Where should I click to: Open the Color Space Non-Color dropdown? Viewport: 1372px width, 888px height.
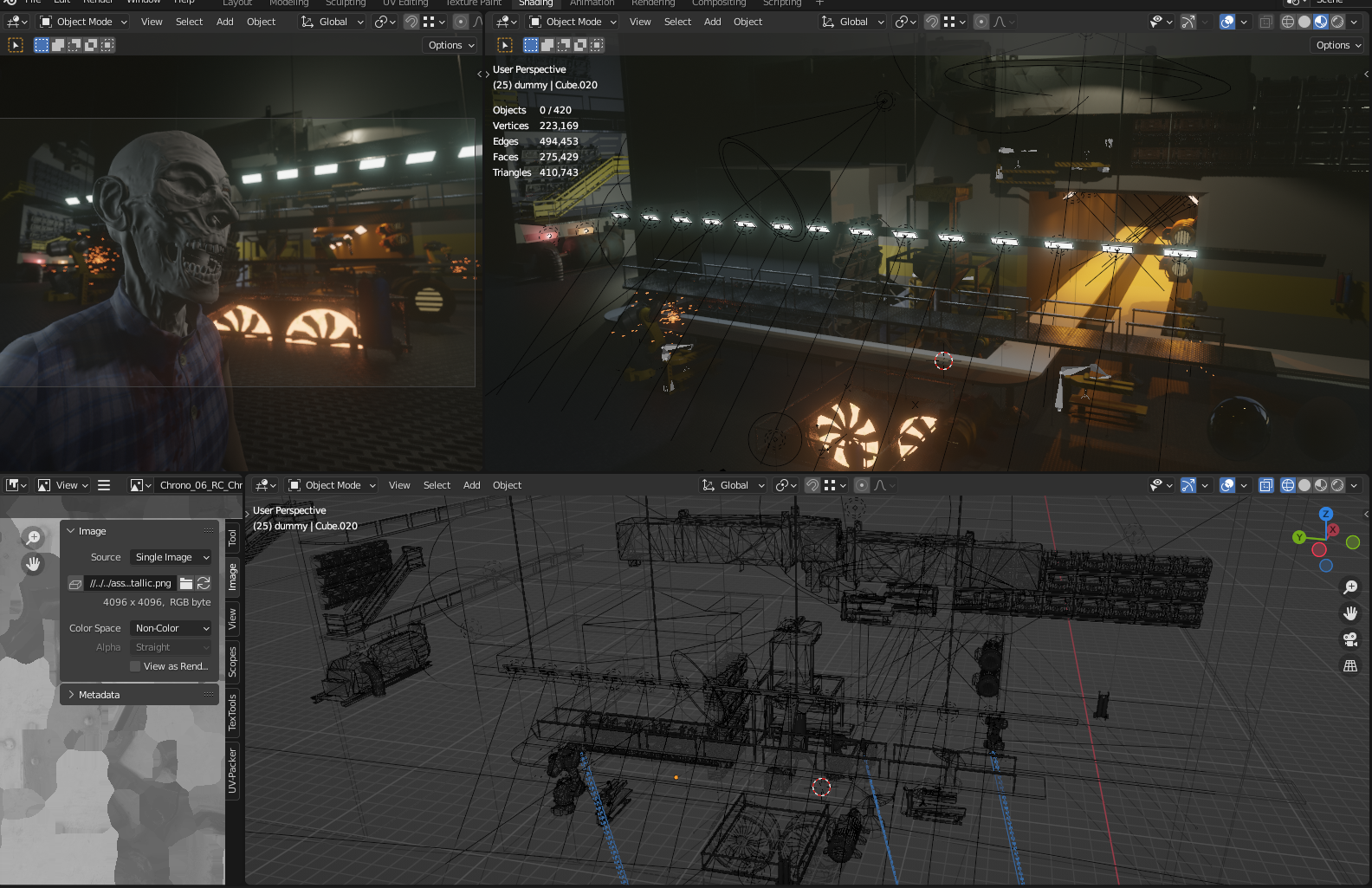171,628
